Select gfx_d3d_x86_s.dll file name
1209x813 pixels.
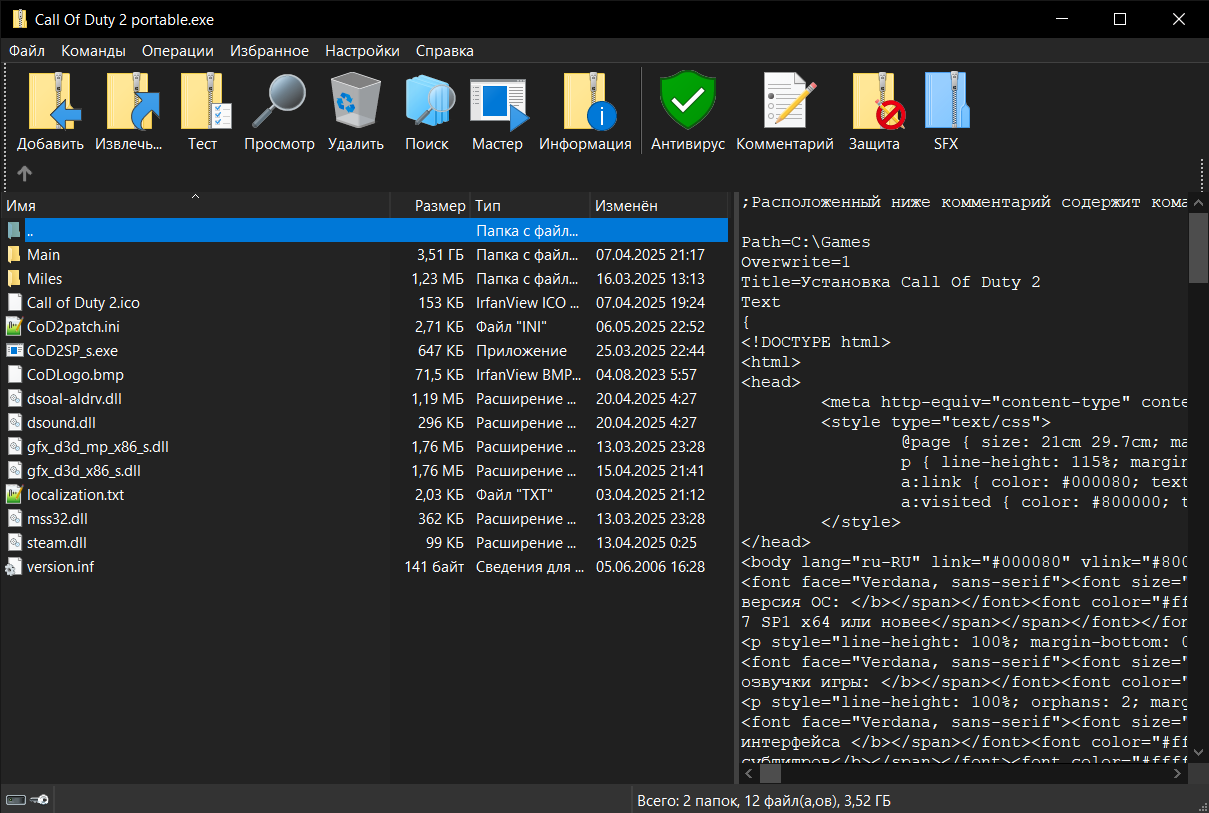click(84, 471)
